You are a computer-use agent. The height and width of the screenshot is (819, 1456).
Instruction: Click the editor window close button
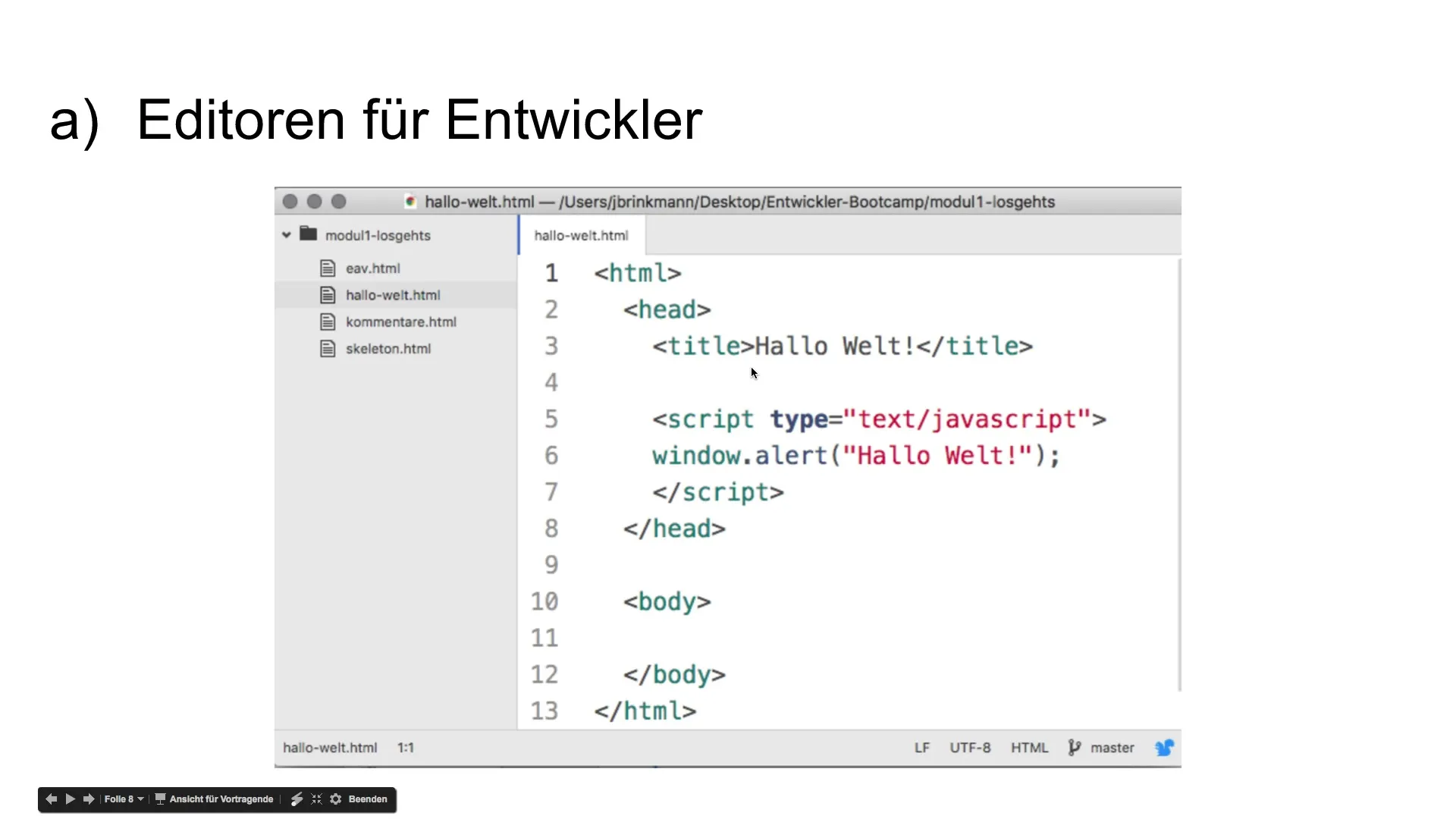290,201
